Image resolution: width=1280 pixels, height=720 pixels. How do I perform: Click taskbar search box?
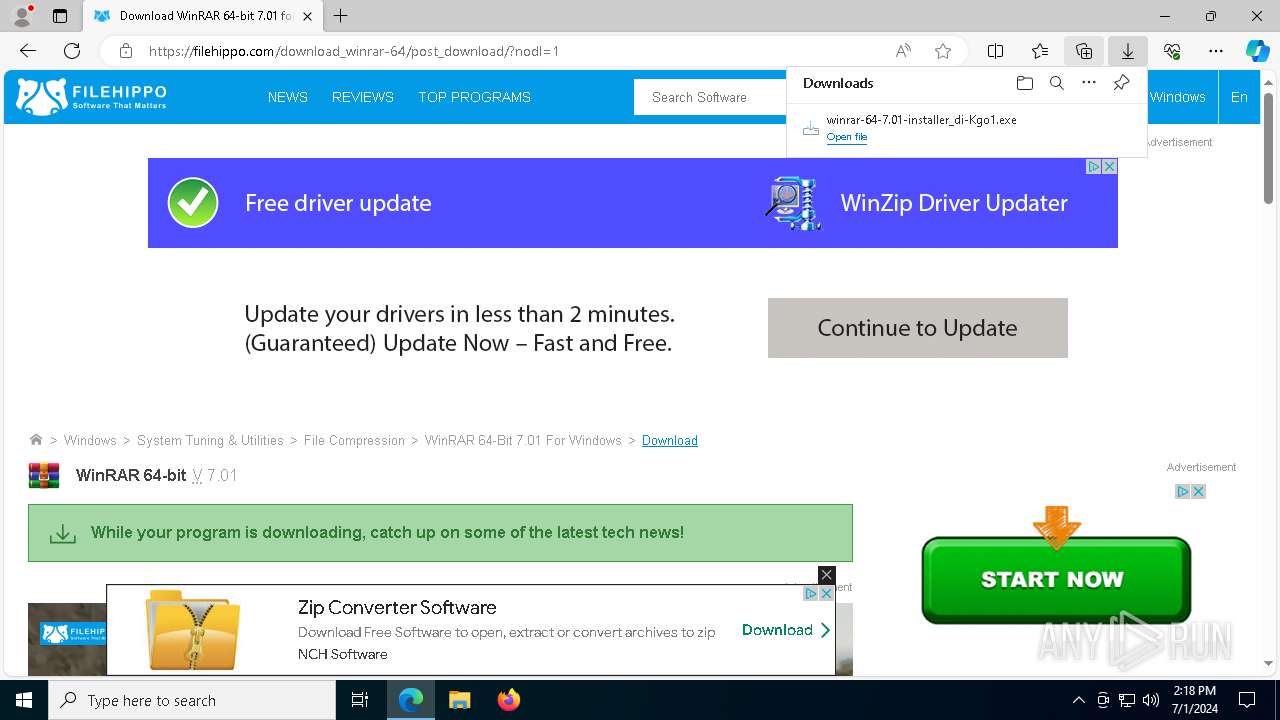pyautogui.click(x=192, y=700)
